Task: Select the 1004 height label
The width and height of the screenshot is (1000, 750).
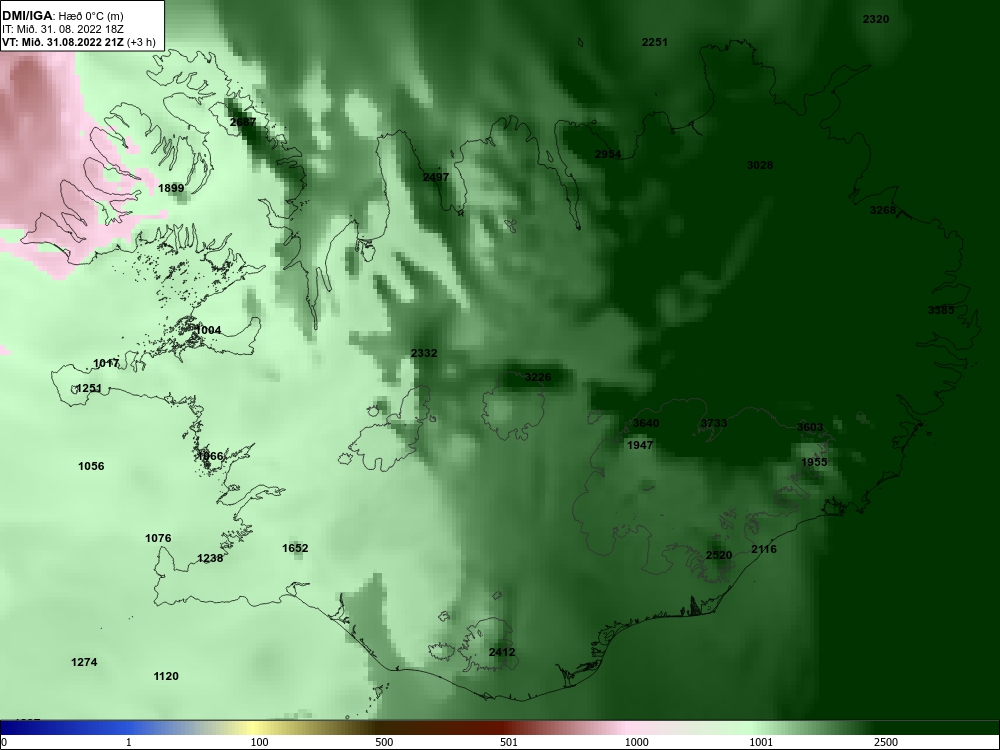Action: (208, 330)
